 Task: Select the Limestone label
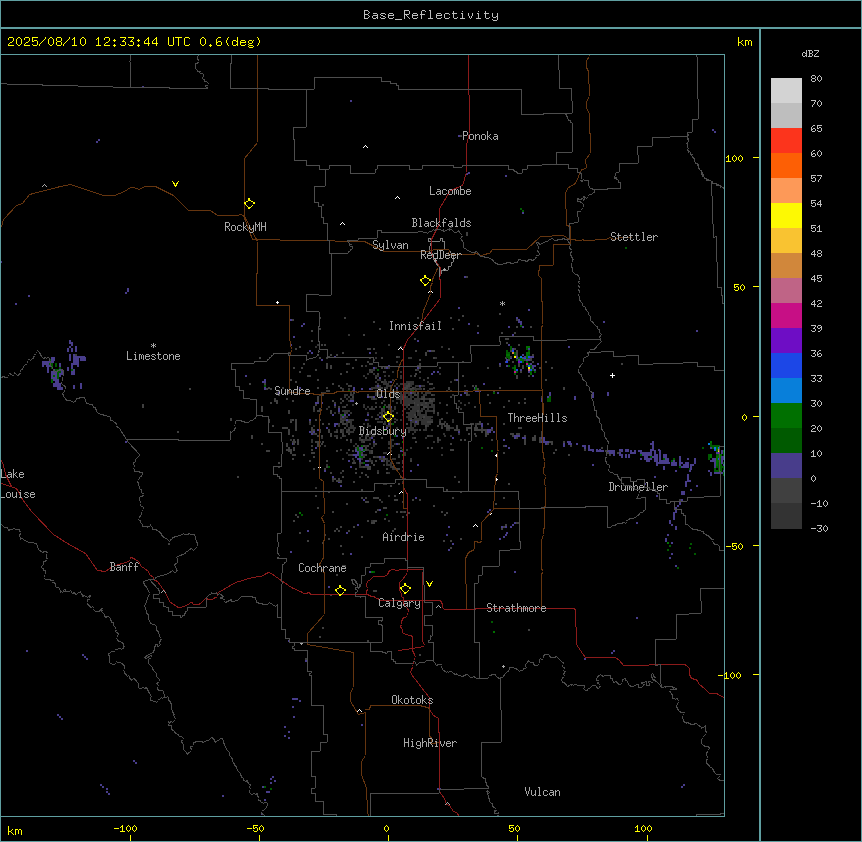click(x=153, y=356)
